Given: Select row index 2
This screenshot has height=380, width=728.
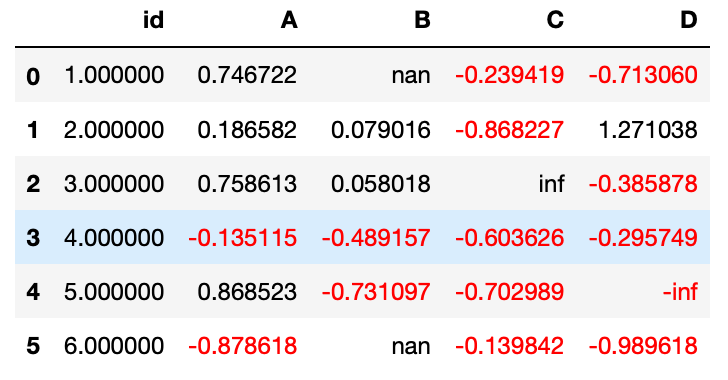Looking at the screenshot, I should click(x=33, y=184).
